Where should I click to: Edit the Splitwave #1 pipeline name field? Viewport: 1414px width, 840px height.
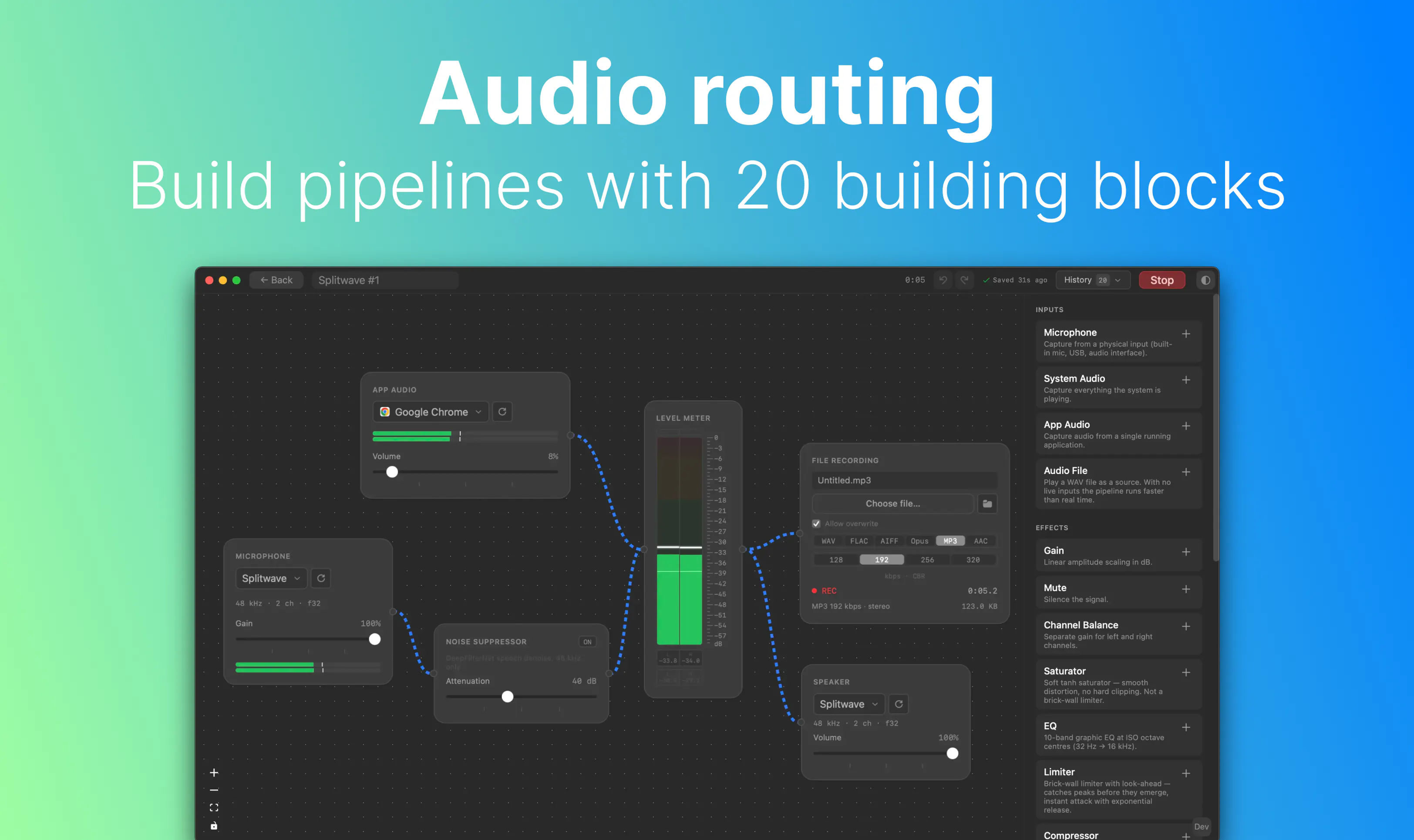pyautogui.click(x=385, y=280)
